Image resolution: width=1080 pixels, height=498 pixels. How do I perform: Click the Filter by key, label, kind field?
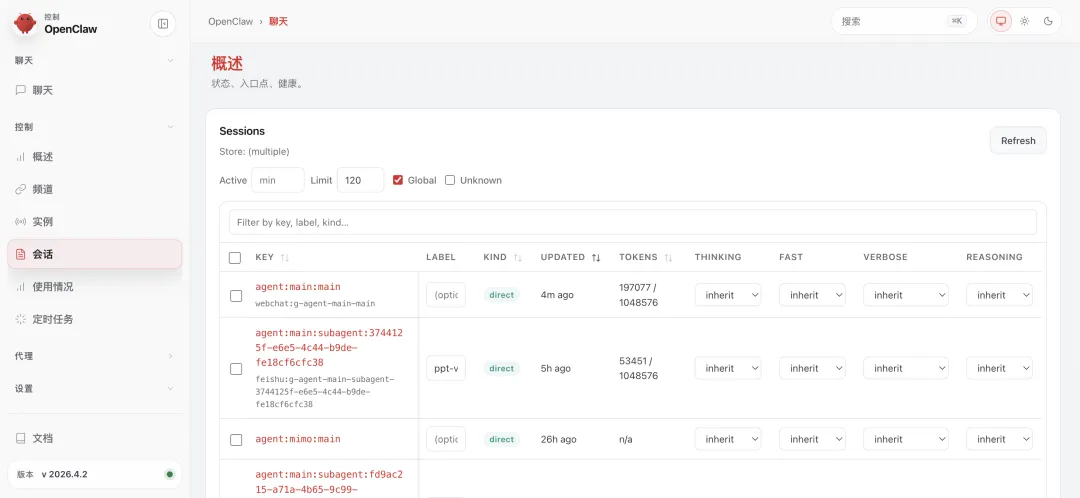coord(632,222)
